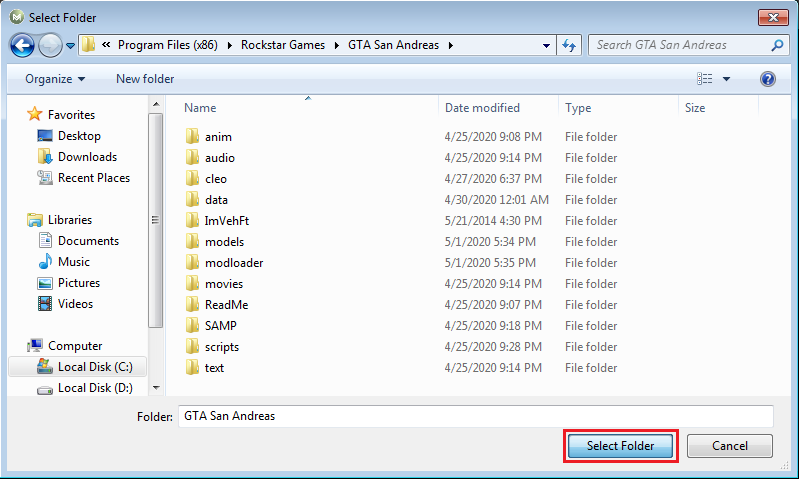799x479 pixels.
Task: Select the modloader folder icon
Action: 192,262
